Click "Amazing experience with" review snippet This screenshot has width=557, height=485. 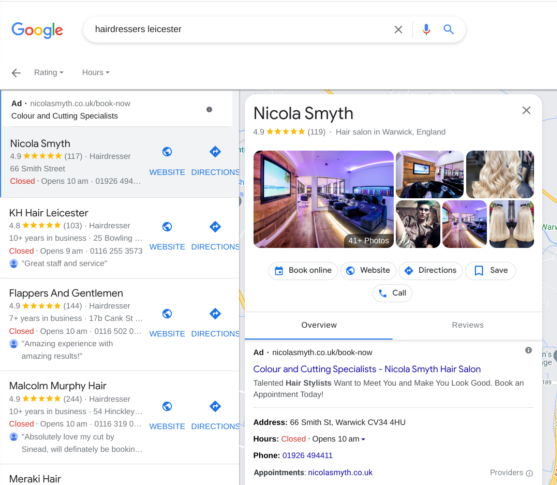[67, 344]
